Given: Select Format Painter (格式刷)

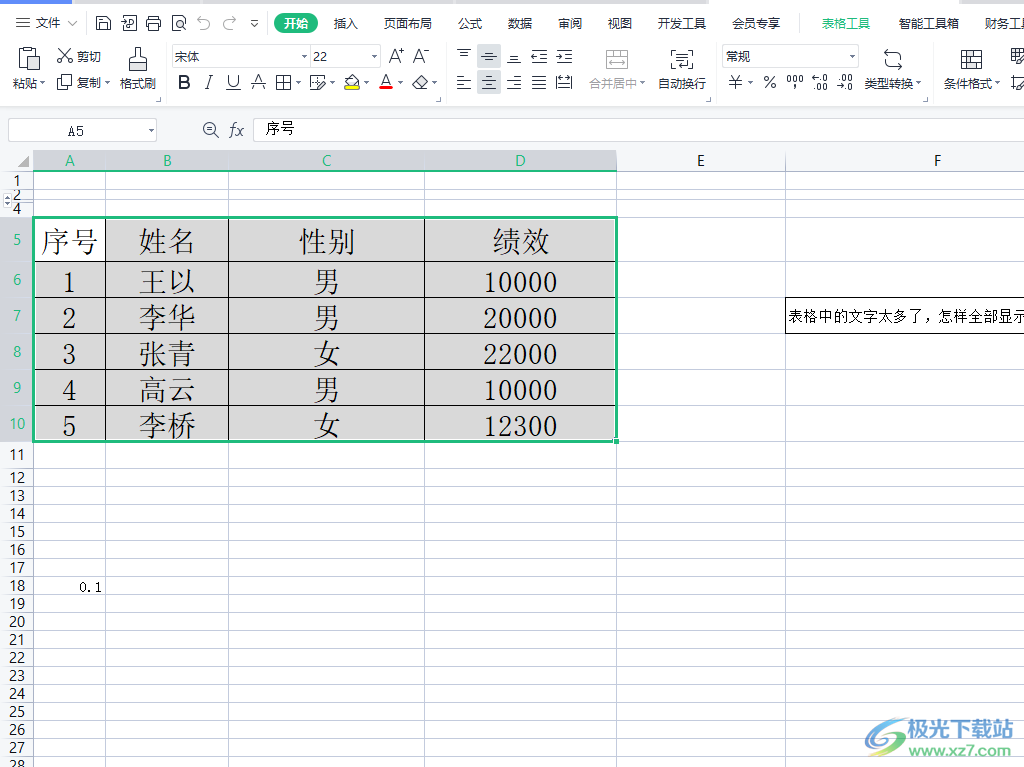Looking at the screenshot, I should [138, 68].
